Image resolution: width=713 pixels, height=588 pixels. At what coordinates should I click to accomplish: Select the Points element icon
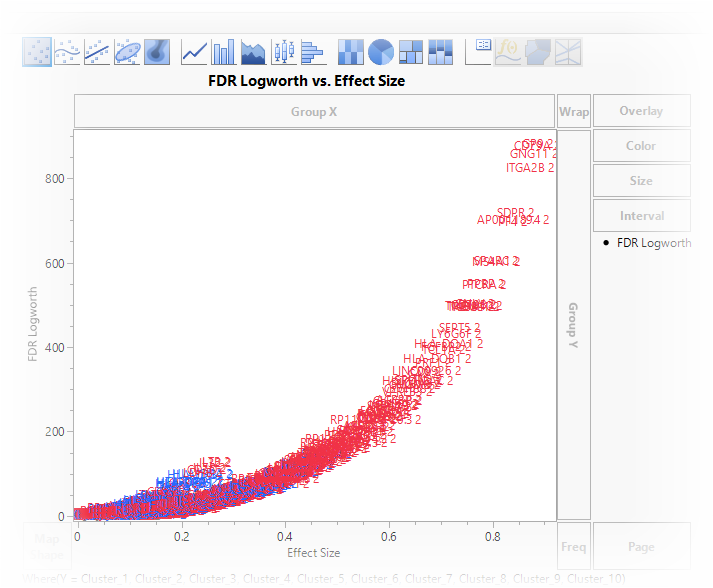click(37, 51)
